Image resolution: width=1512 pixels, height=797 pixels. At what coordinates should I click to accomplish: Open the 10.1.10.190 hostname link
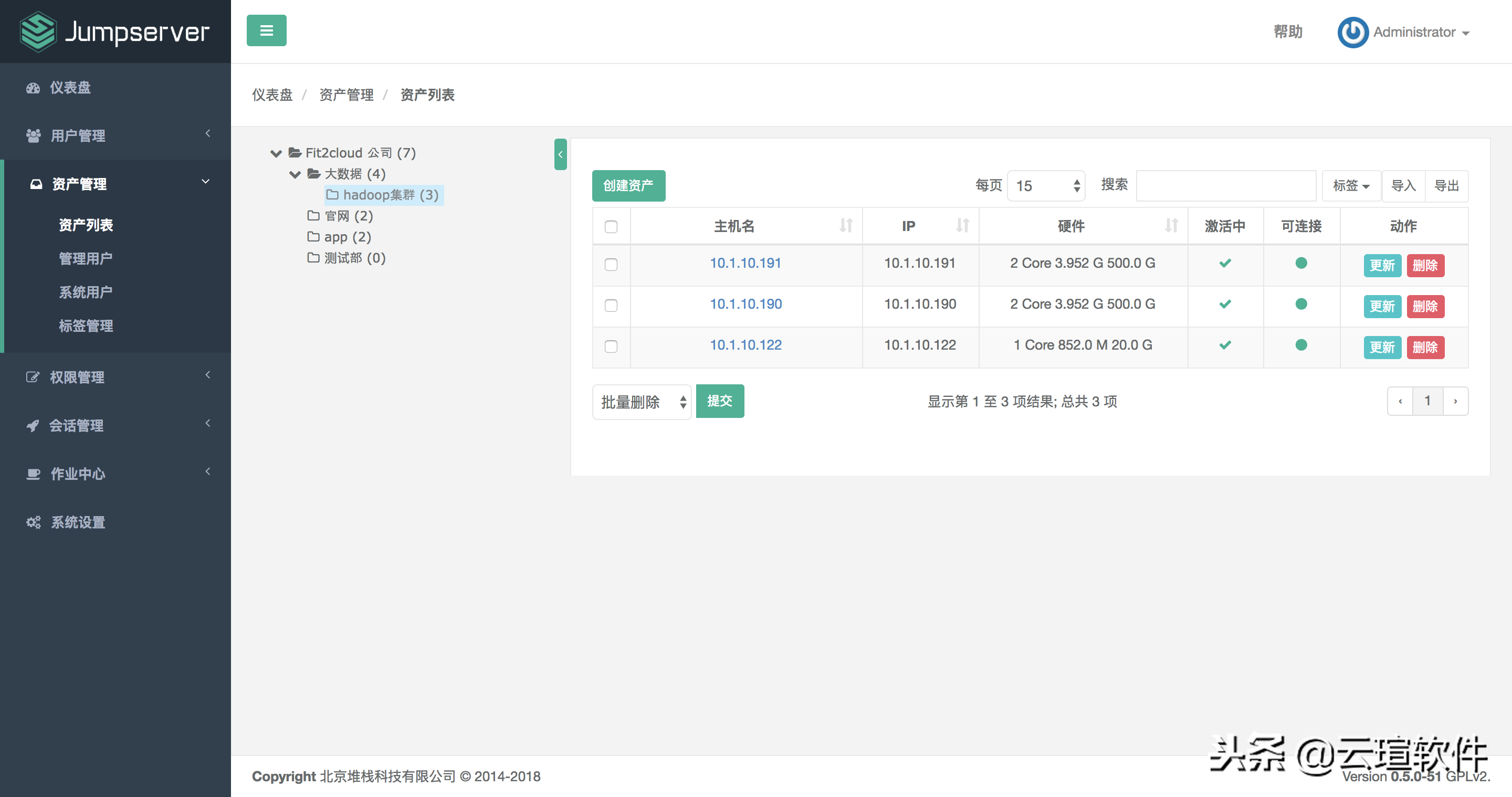click(745, 304)
